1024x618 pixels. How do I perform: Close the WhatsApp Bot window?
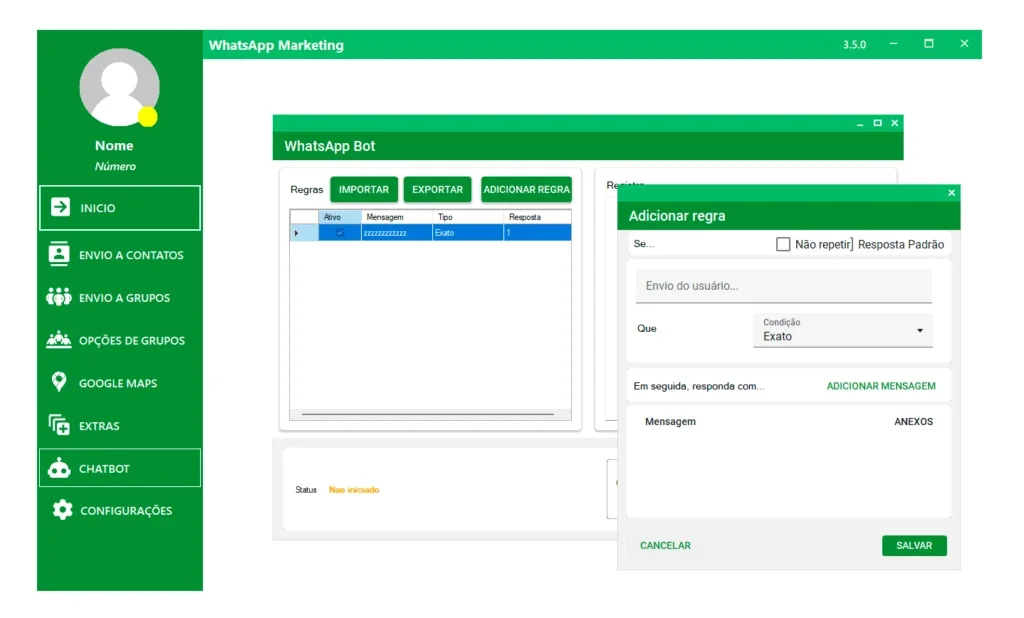click(895, 123)
